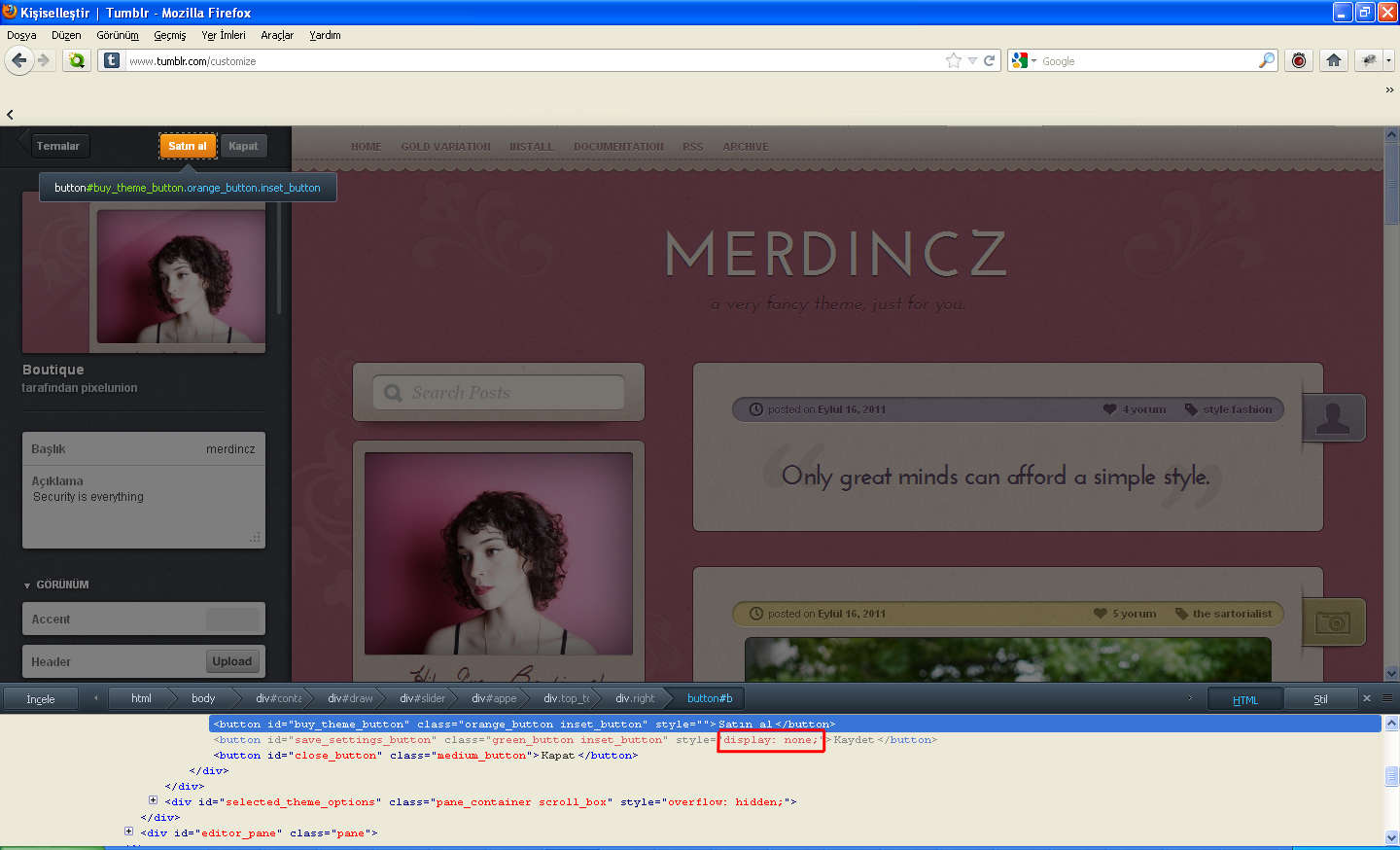Open the Yer İmleri menu

point(223,35)
